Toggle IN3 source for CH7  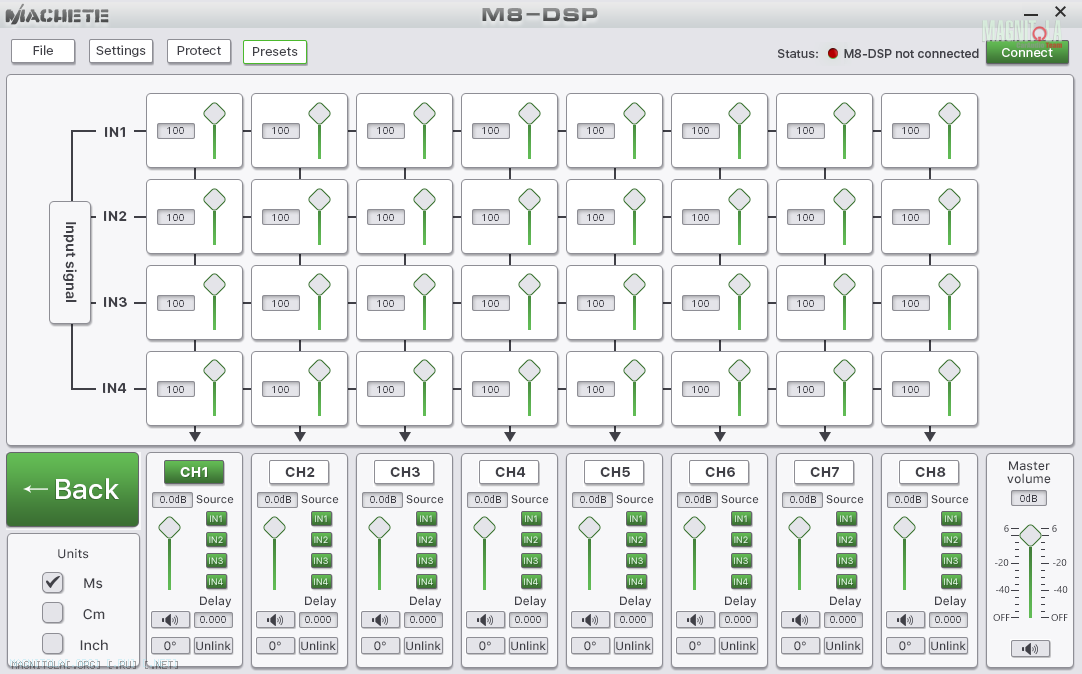(x=846, y=561)
